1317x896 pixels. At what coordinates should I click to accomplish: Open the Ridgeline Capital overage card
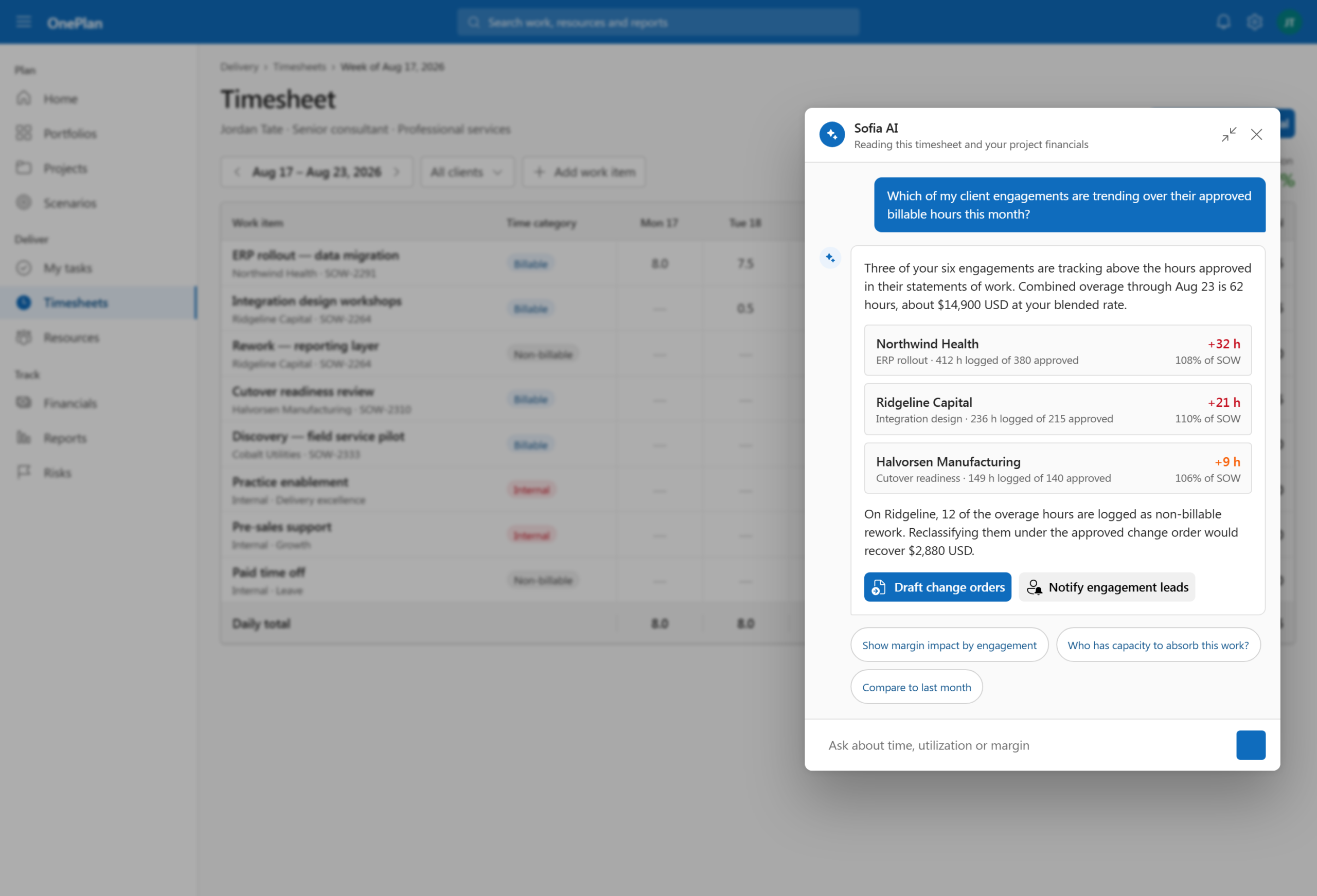click(x=1057, y=409)
